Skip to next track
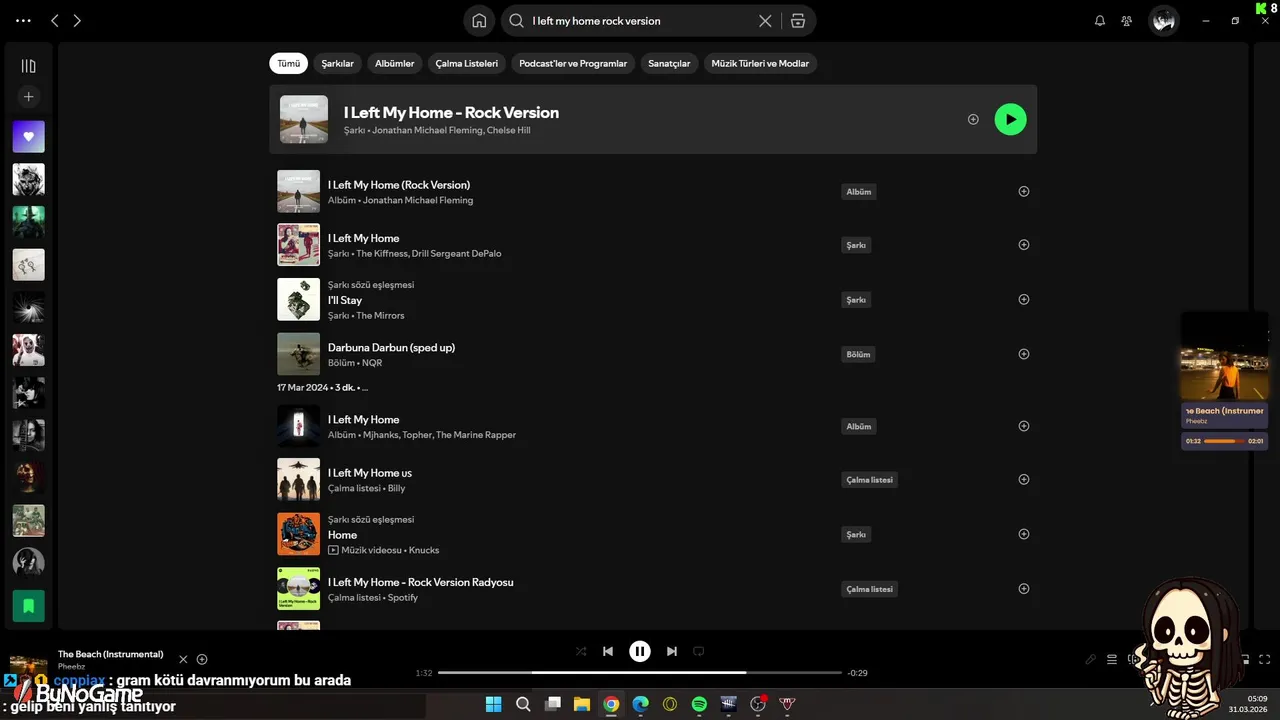 pyautogui.click(x=672, y=651)
